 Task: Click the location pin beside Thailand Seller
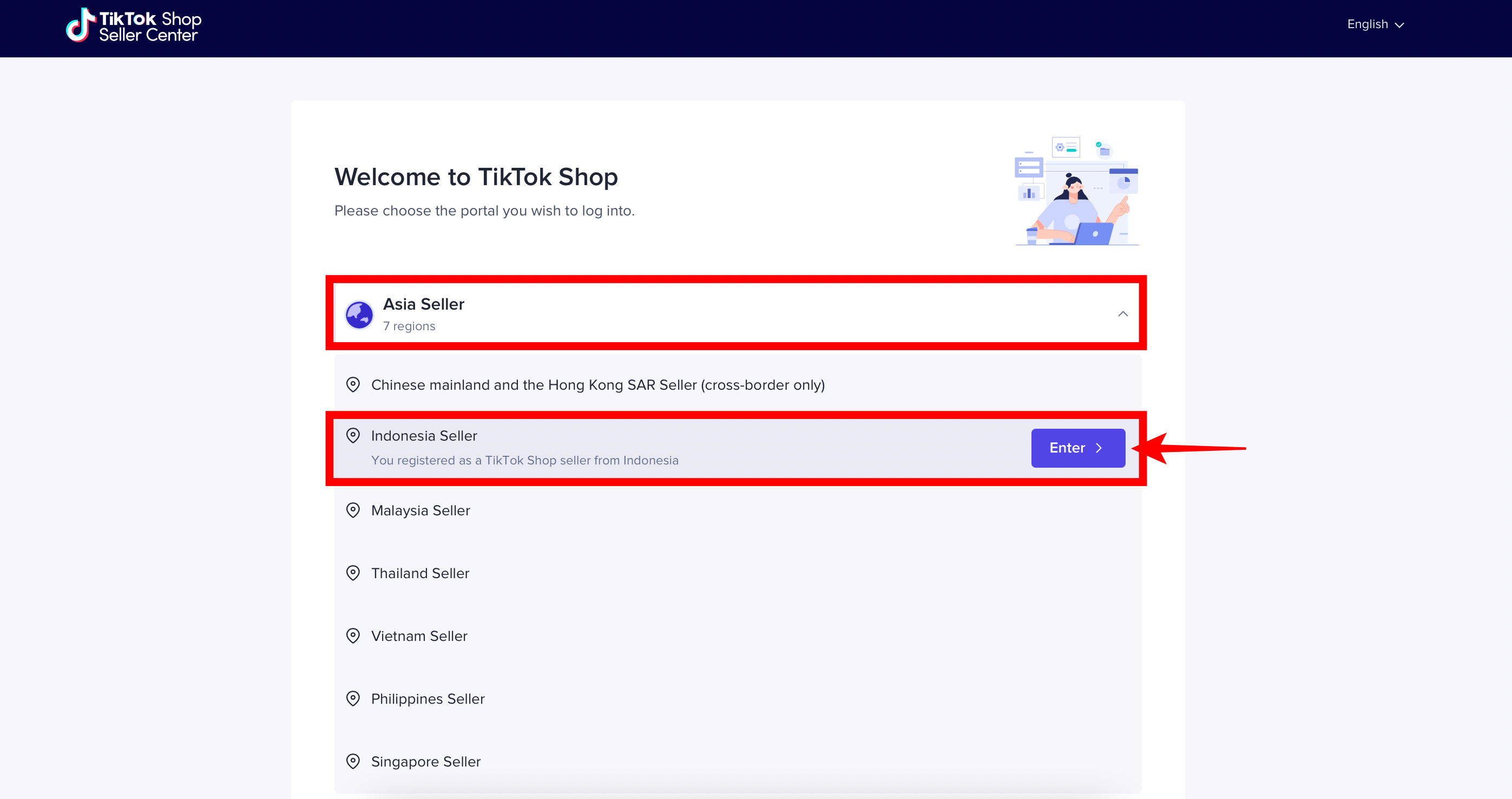coord(353,573)
